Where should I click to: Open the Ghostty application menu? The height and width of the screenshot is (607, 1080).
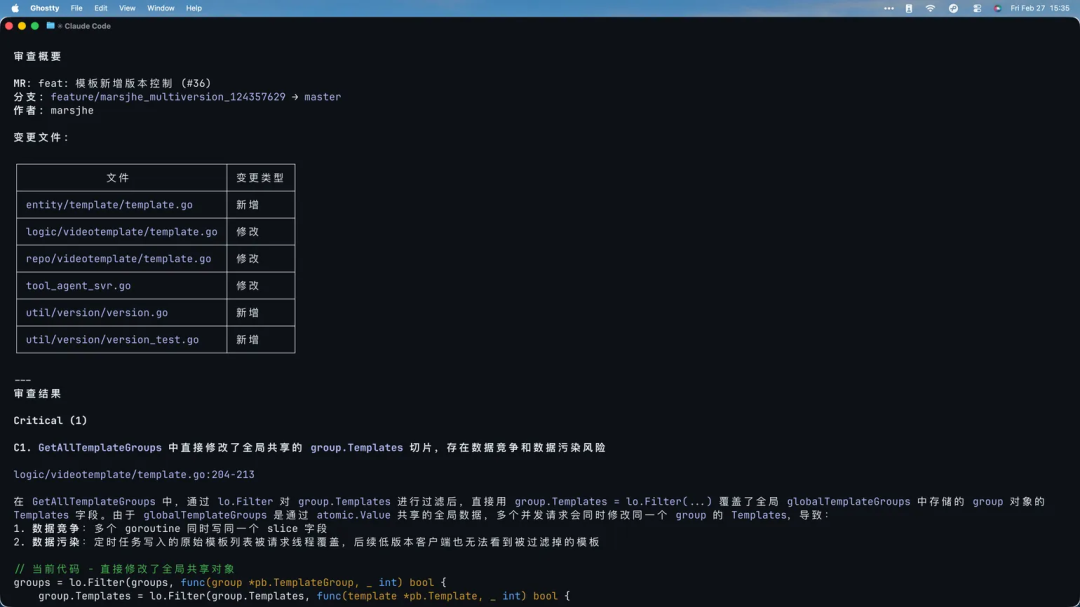pos(44,8)
